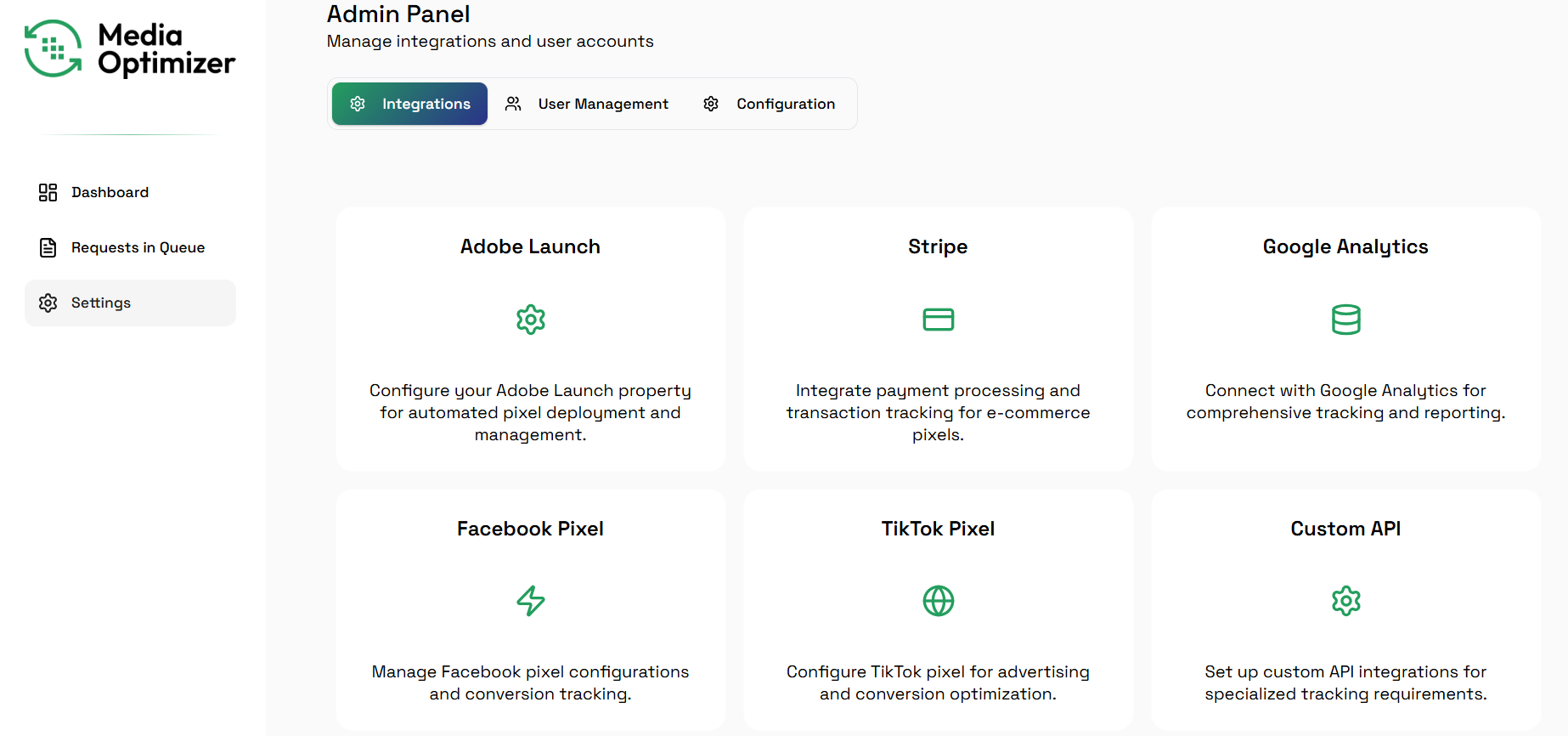1568x736 pixels.
Task: Click the Settings gear icon in sidebar
Action: (48, 303)
